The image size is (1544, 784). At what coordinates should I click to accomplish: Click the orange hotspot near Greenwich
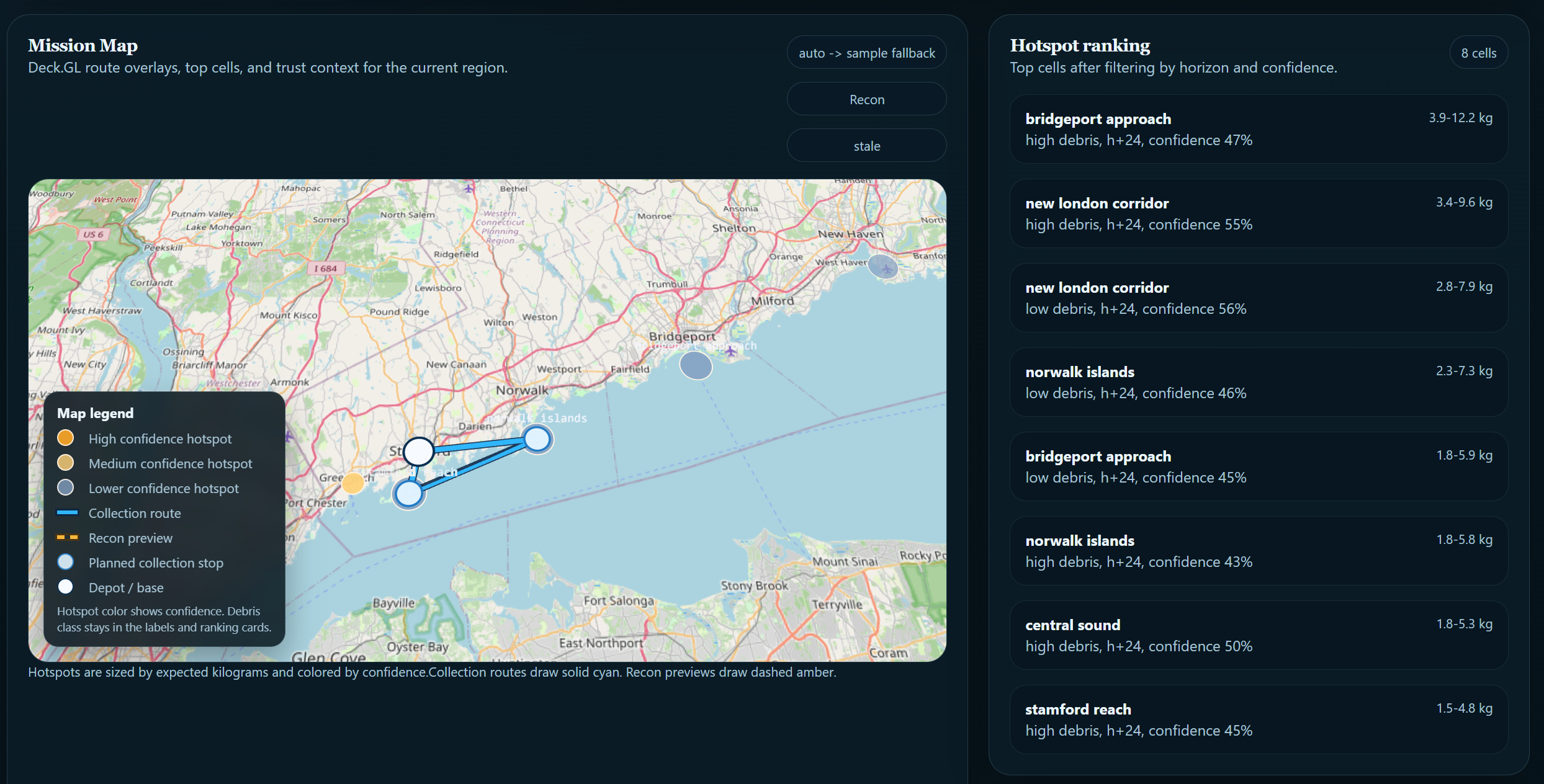353,483
